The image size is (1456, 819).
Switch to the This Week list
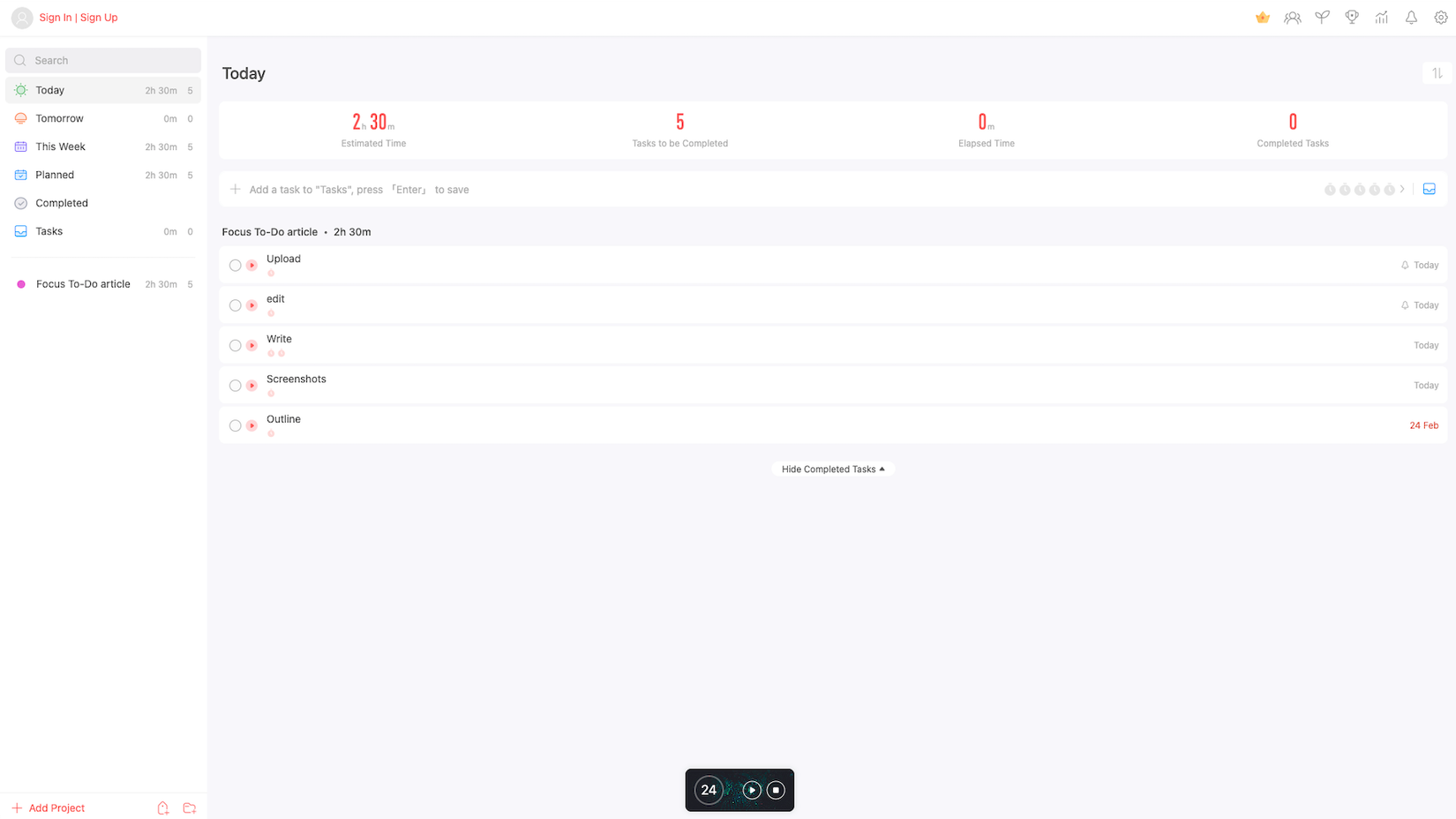coord(60,147)
